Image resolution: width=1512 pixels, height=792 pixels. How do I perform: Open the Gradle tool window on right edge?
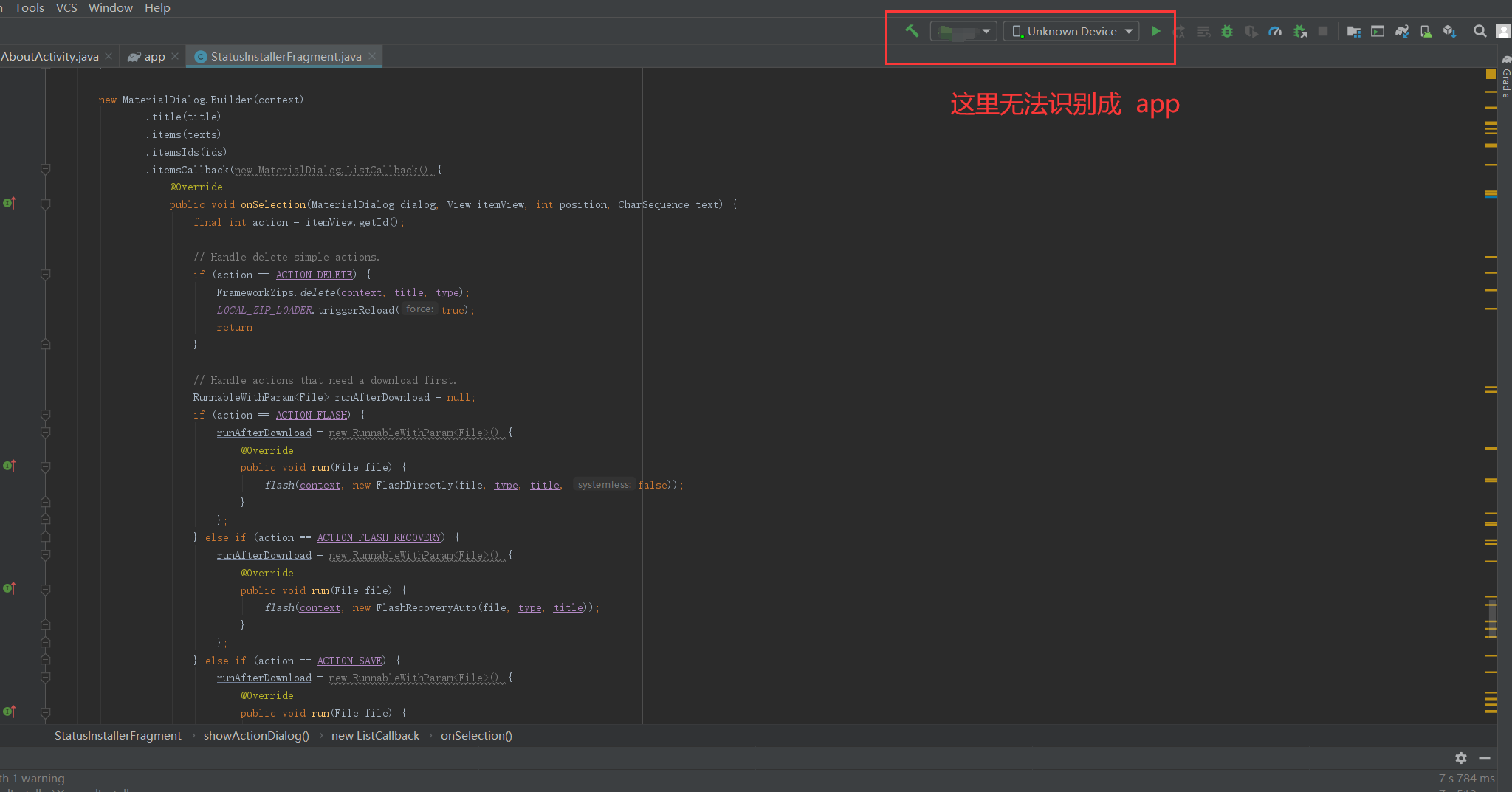tap(1505, 81)
